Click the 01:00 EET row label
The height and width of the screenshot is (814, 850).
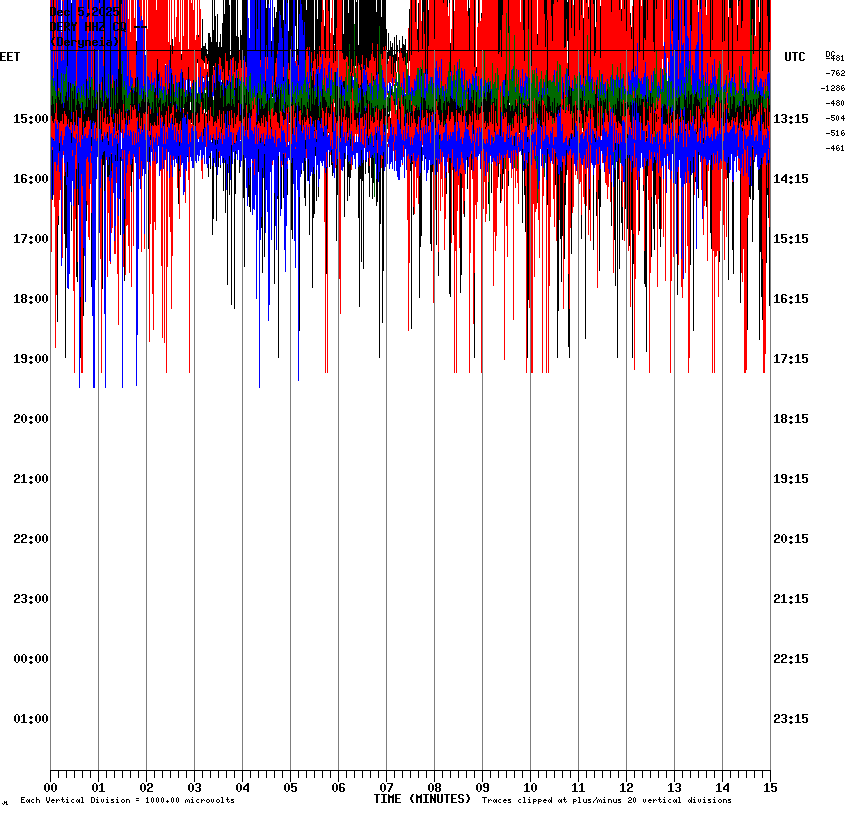coord(30,719)
